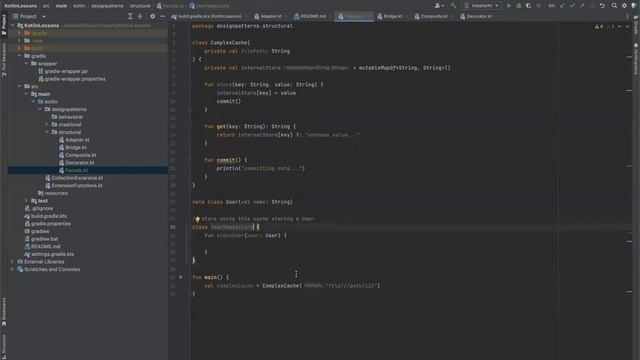Screen dimensions: 640x360
Task: Collapse the gradle folder node
Action: pyautogui.click(x=19, y=56)
